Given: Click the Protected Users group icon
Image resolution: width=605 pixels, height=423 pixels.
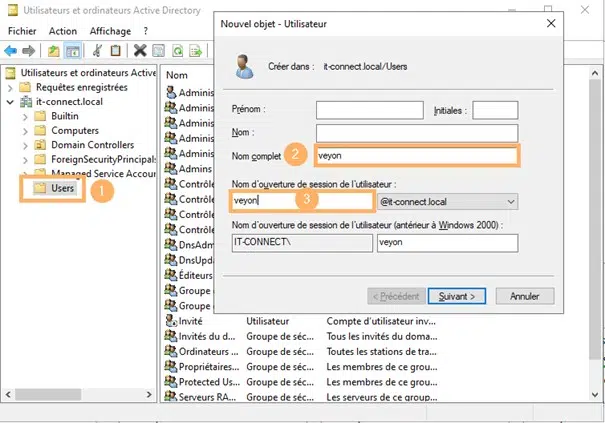Looking at the screenshot, I should coord(170,383).
